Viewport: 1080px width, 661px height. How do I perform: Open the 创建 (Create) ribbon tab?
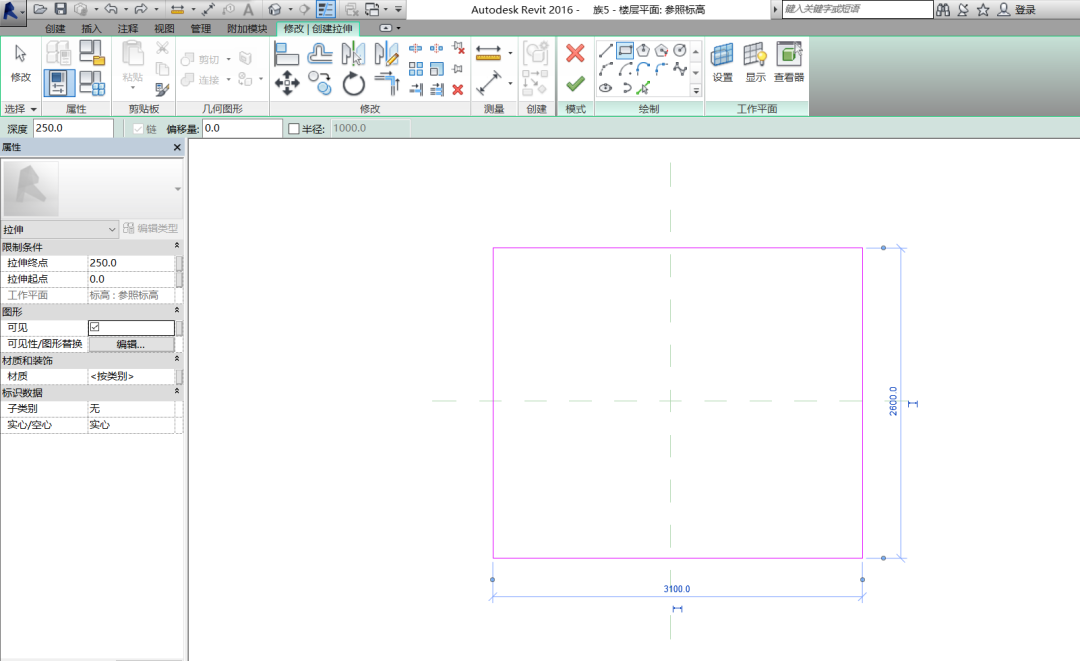[x=55, y=29]
